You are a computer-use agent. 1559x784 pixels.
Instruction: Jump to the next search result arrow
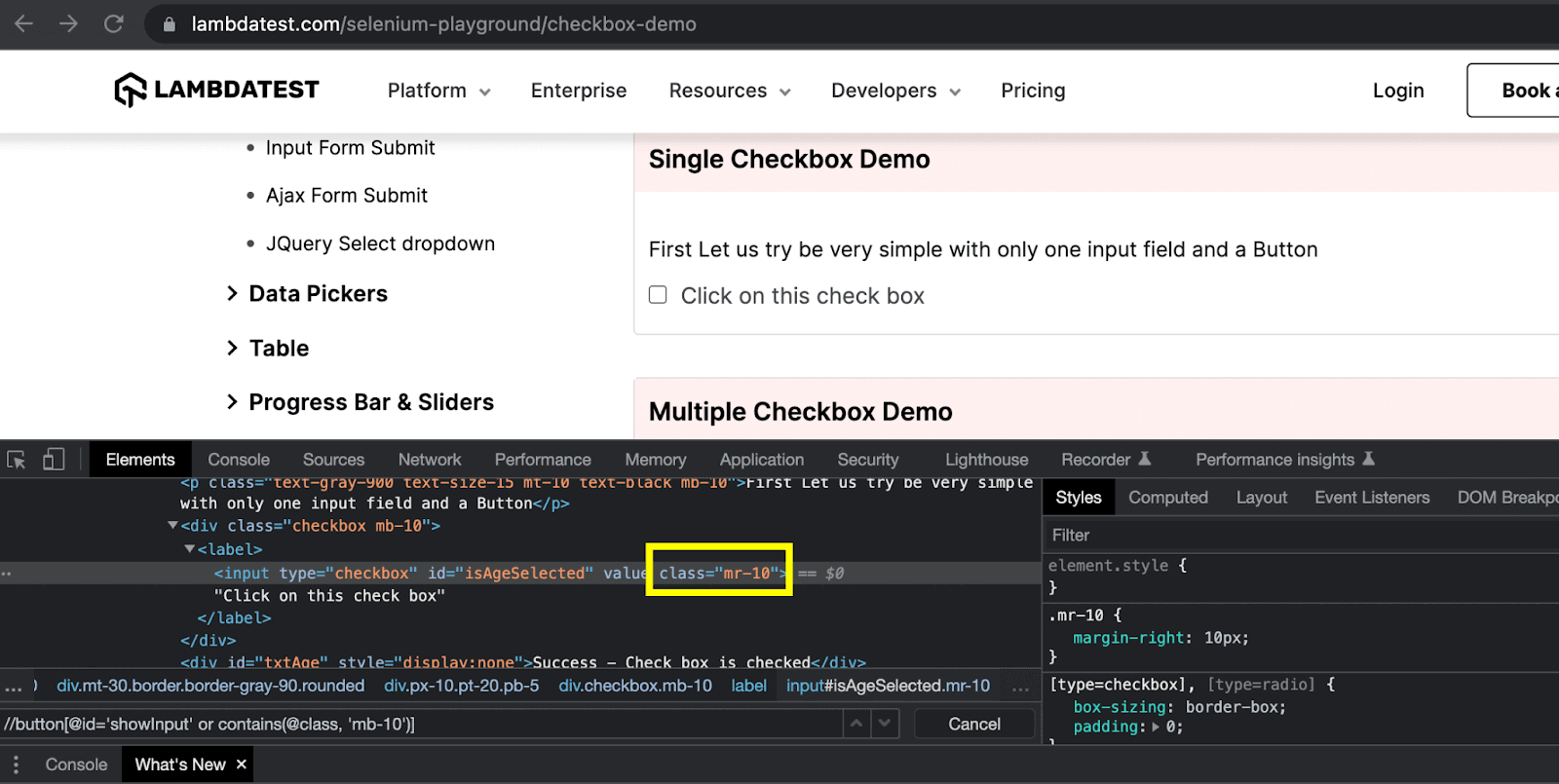tap(885, 724)
